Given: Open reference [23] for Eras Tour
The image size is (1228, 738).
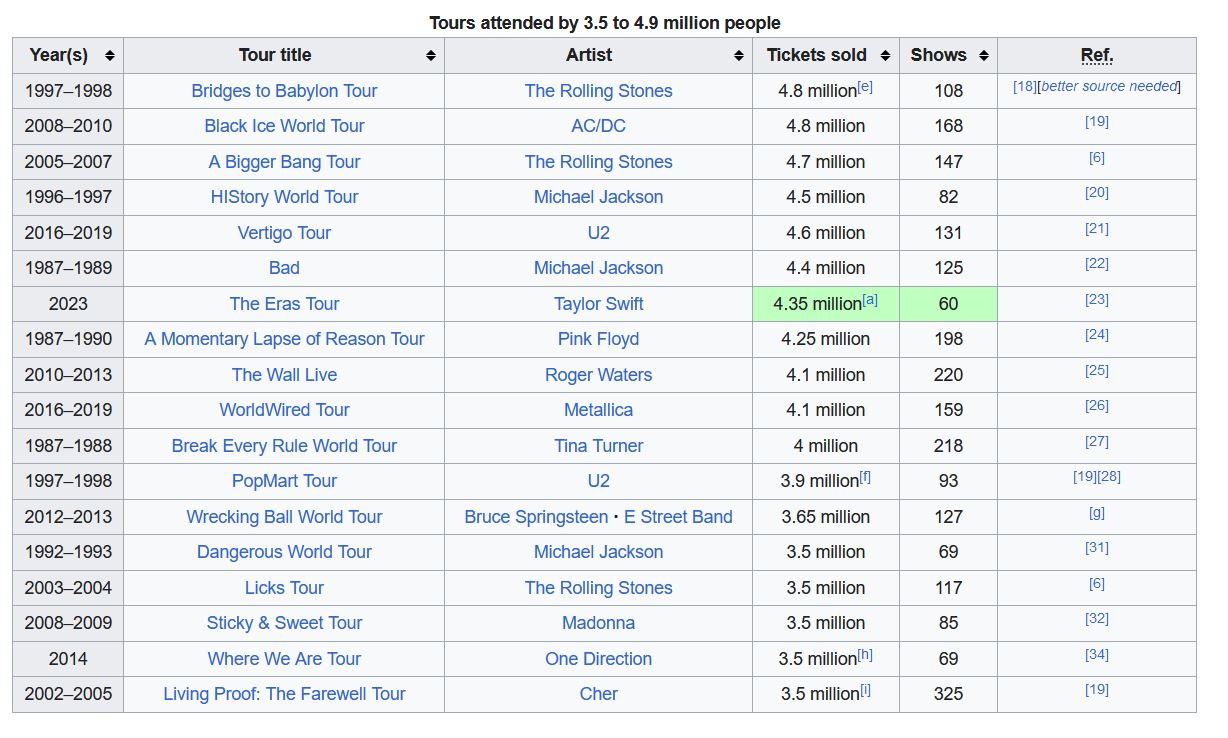Looking at the screenshot, I should (1096, 300).
